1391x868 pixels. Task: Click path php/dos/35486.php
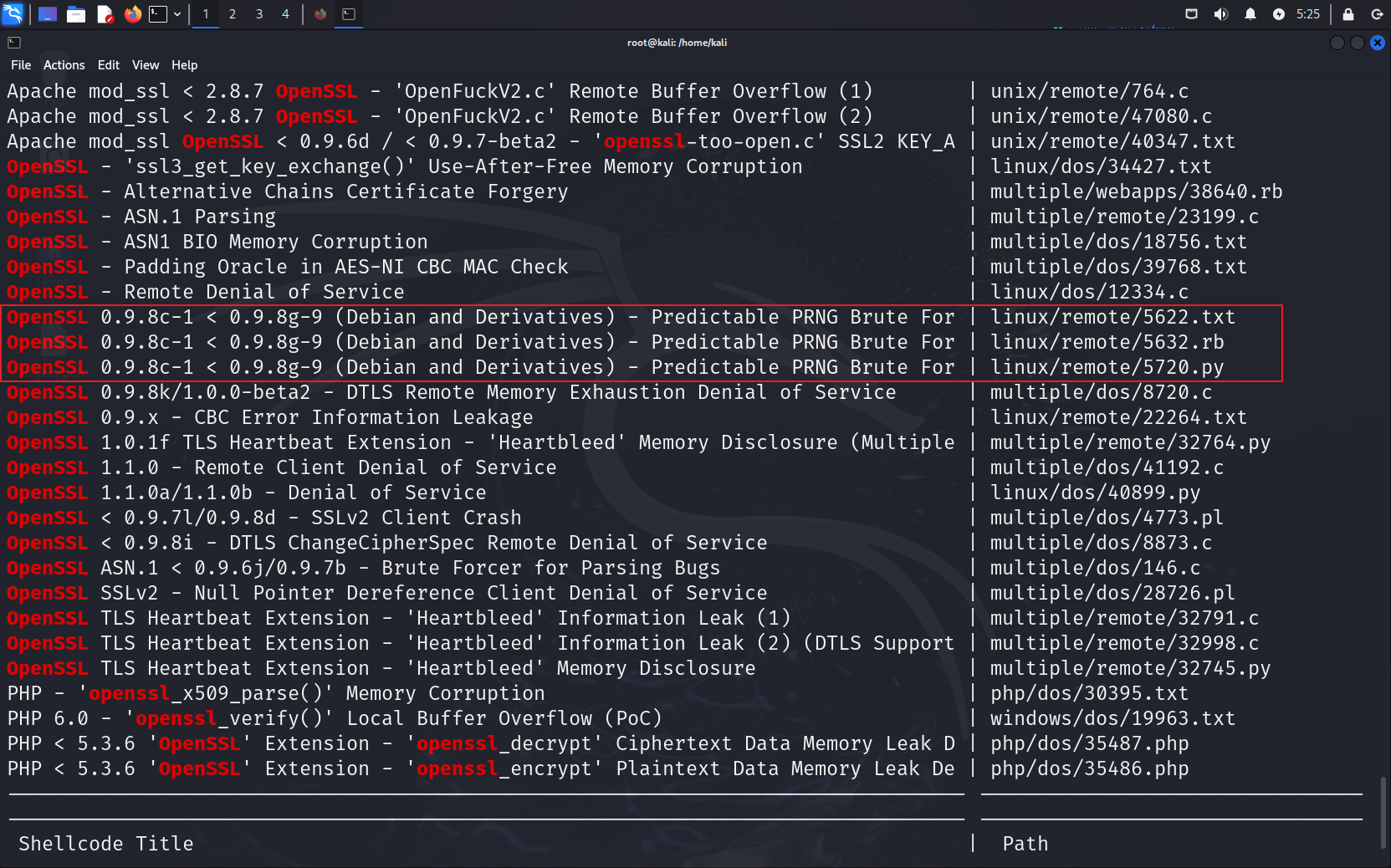(x=1090, y=768)
